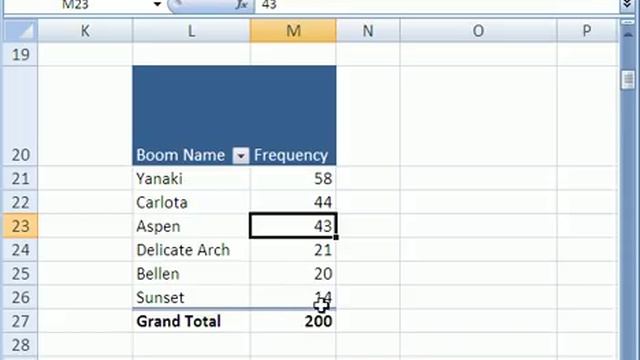Select row 27 header
This screenshot has height=360, width=640.
click(x=20, y=321)
